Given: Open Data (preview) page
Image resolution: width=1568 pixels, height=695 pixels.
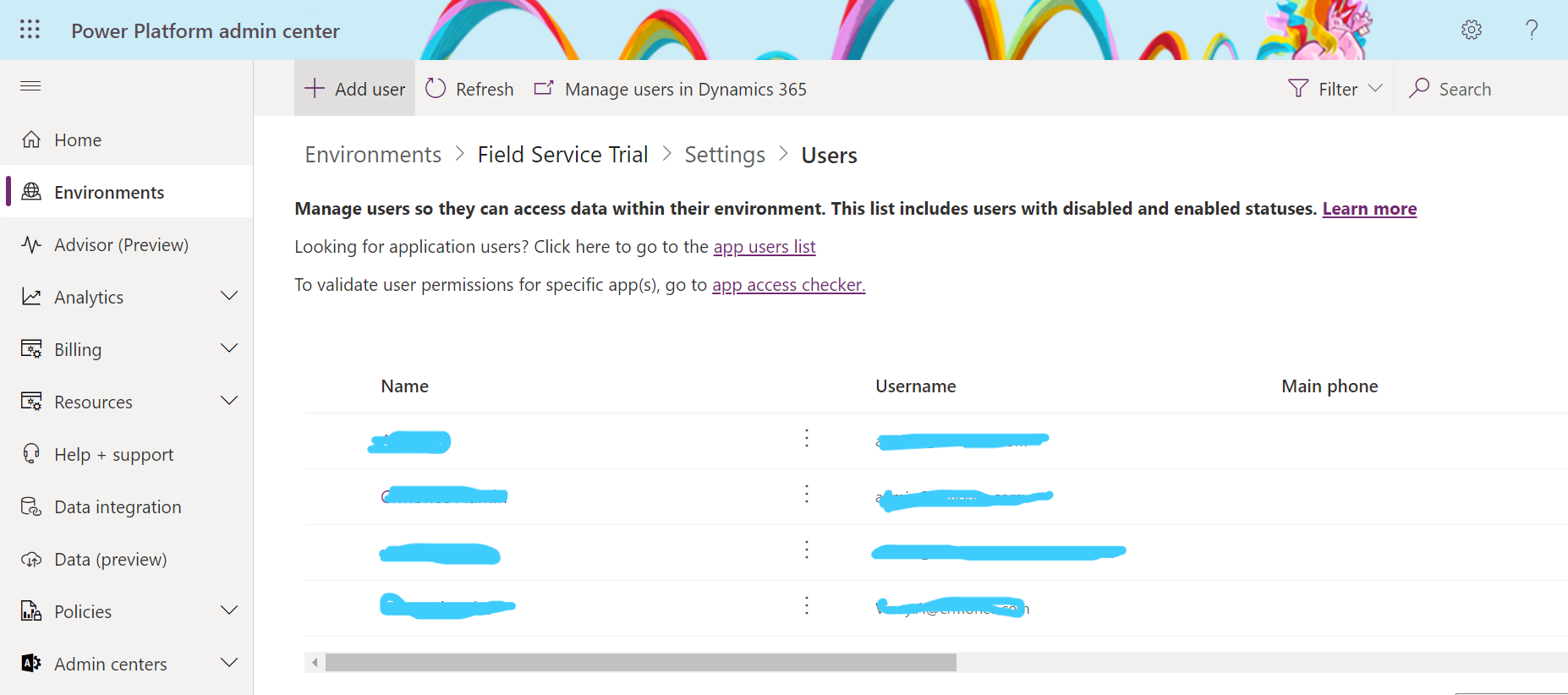Looking at the screenshot, I should (127, 559).
